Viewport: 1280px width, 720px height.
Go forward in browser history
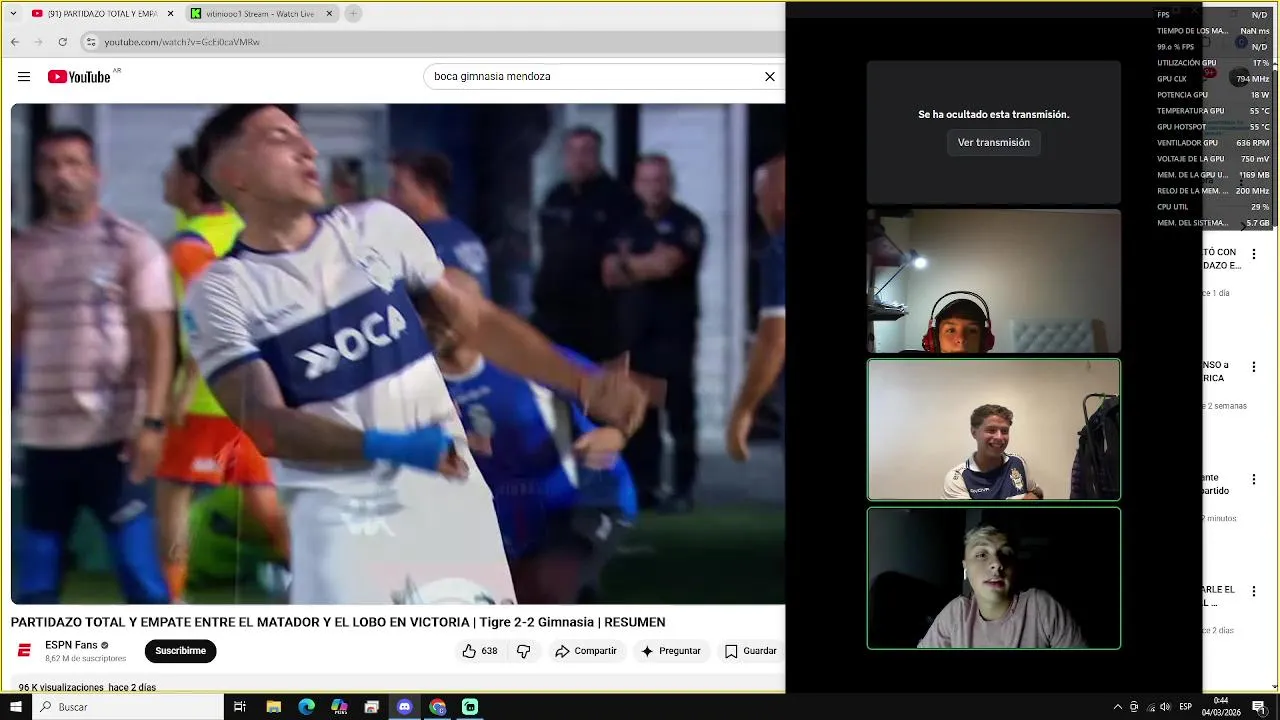point(39,42)
